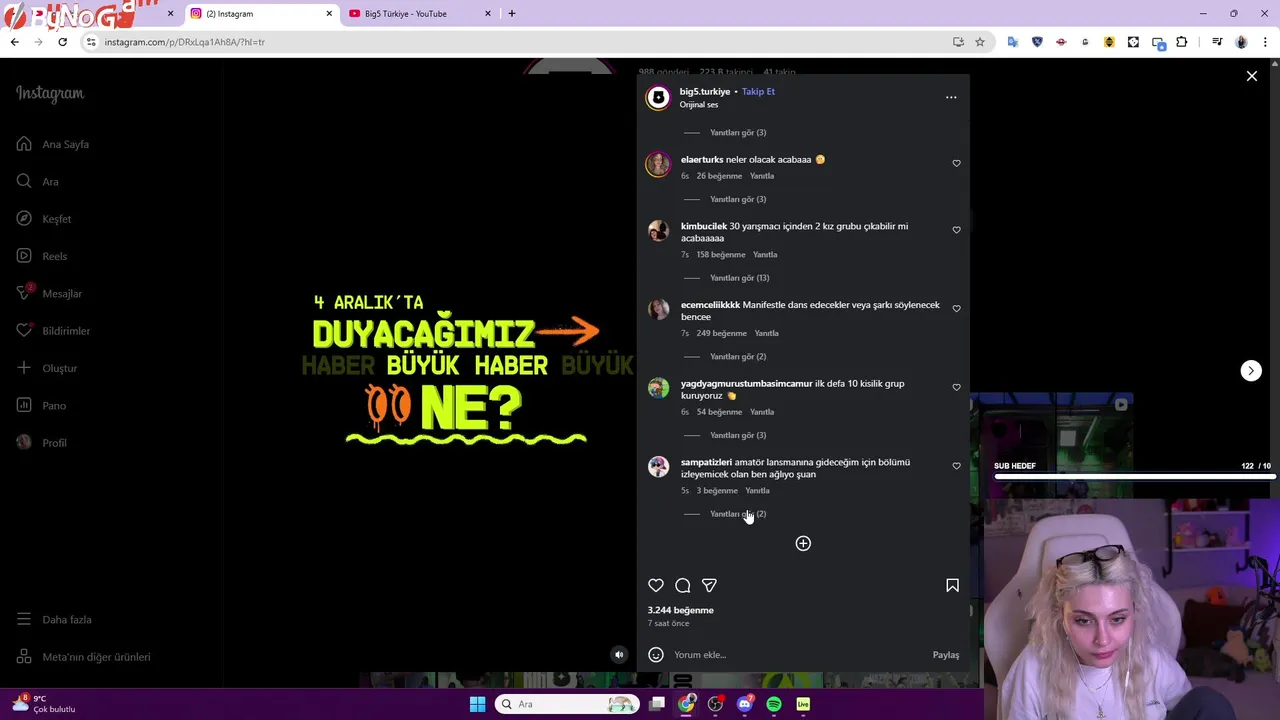Click the address bar URL
This screenshot has height=720, width=1280.
[x=185, y=42]
